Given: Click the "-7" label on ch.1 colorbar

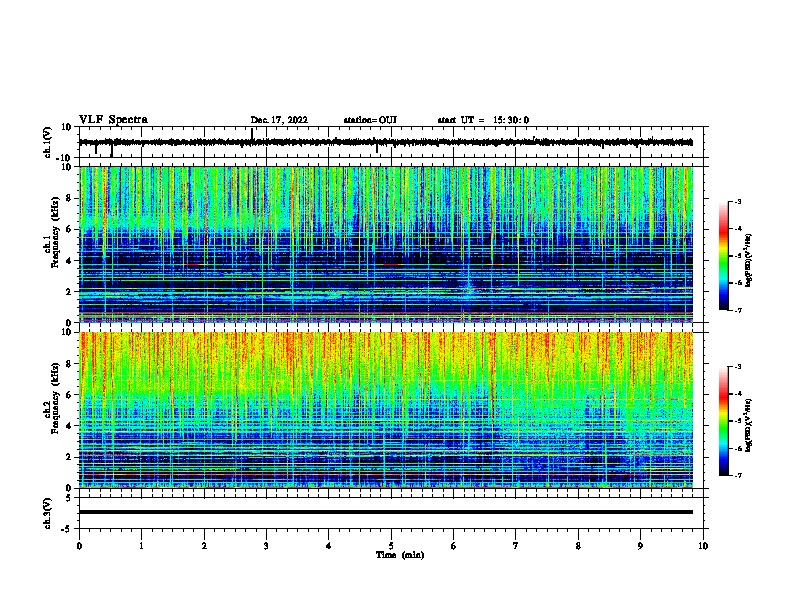Looking at the screenshot, I should click(x=737, y=310).
